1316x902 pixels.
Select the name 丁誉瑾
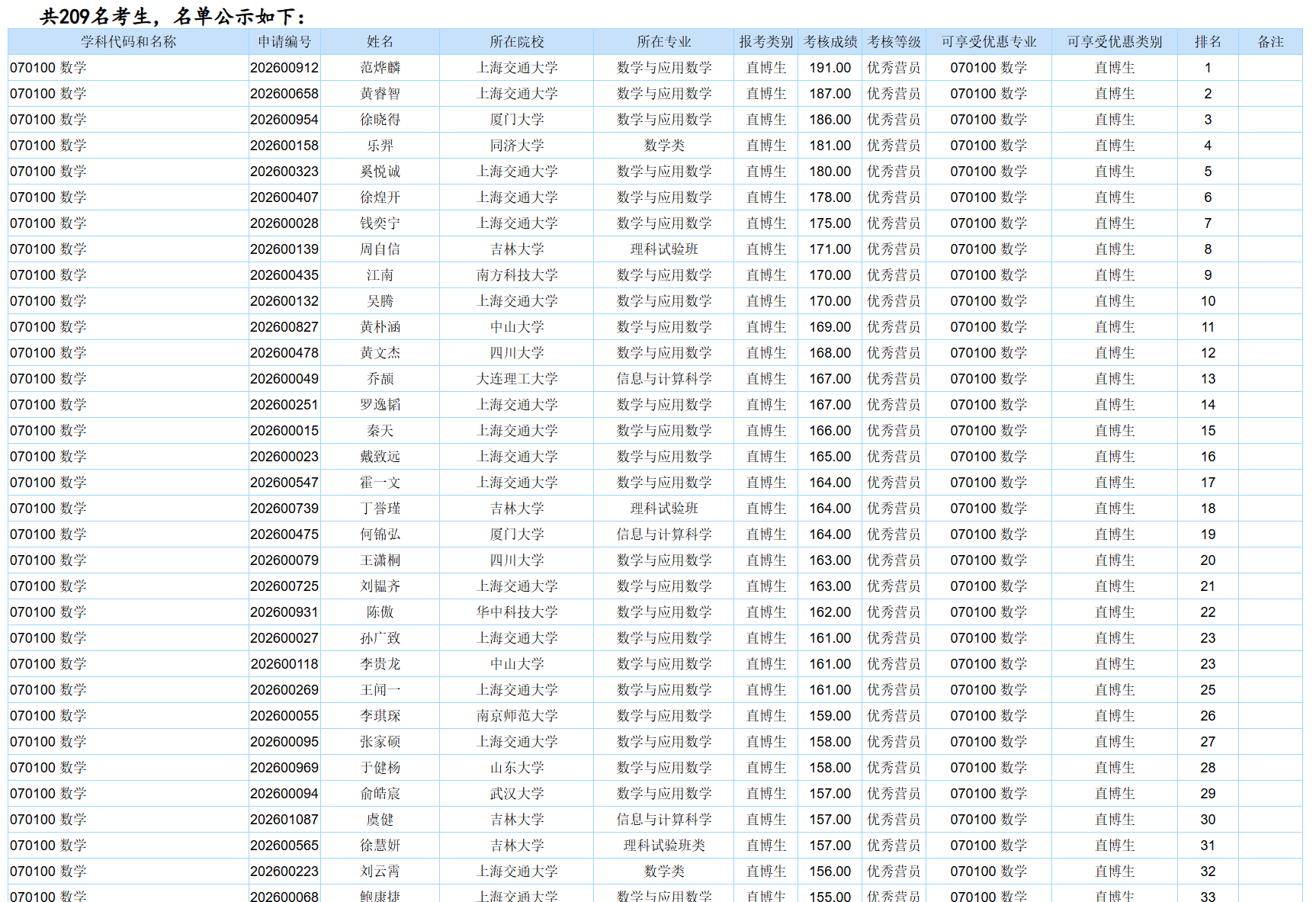(380, 509)
